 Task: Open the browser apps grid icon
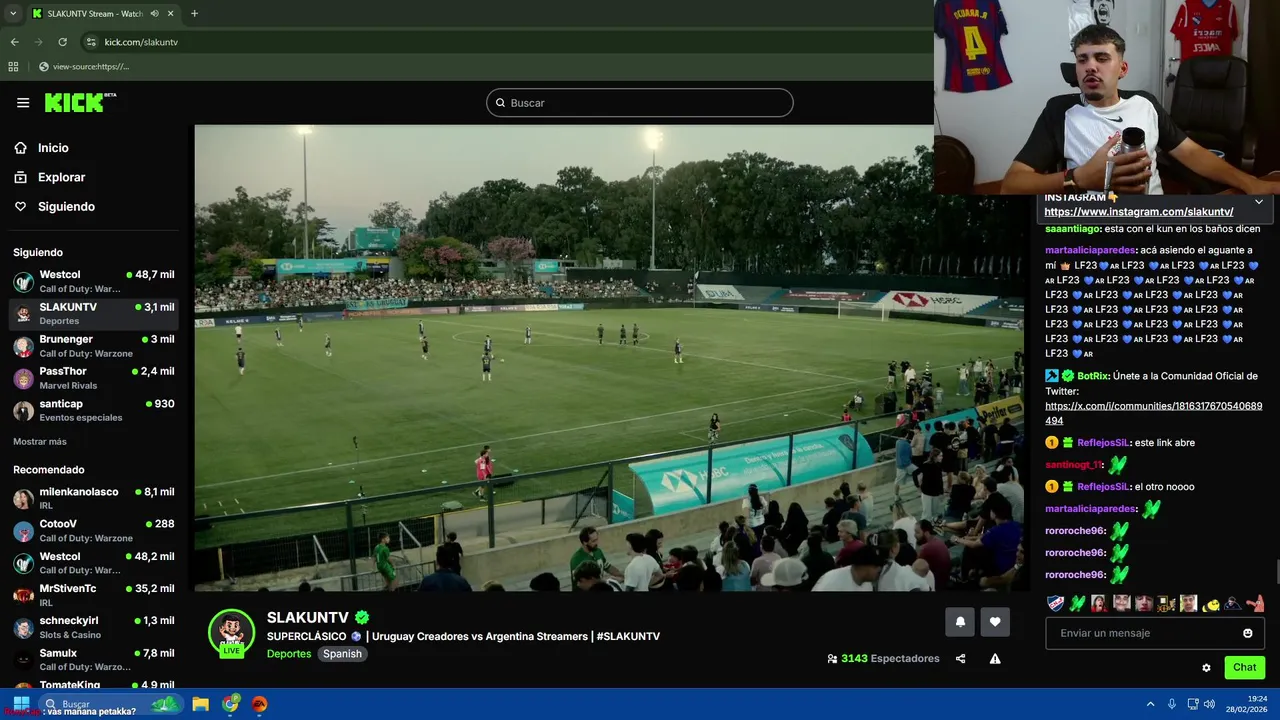point(13,67)
